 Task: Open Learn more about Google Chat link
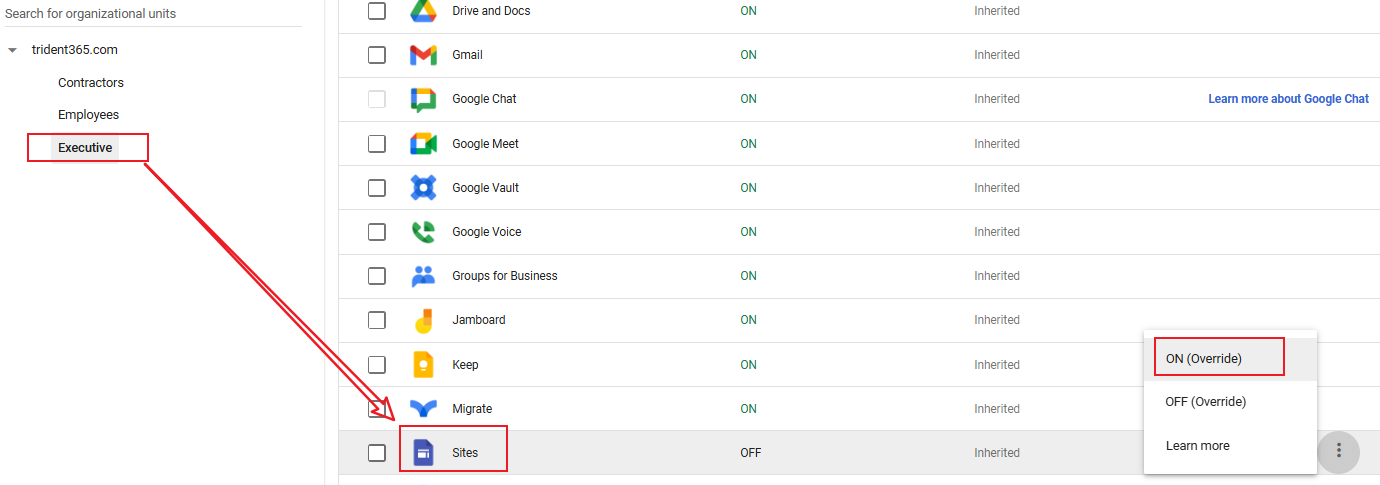(1288, 99)
